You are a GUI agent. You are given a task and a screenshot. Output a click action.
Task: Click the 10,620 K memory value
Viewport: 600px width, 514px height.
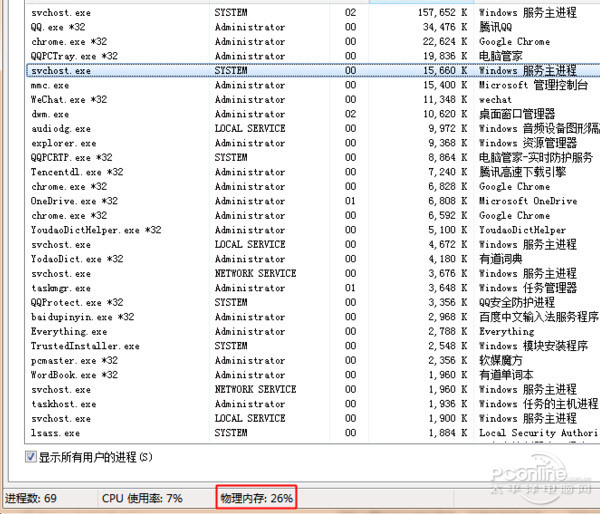pyautogui.click(x=445, y=114)
